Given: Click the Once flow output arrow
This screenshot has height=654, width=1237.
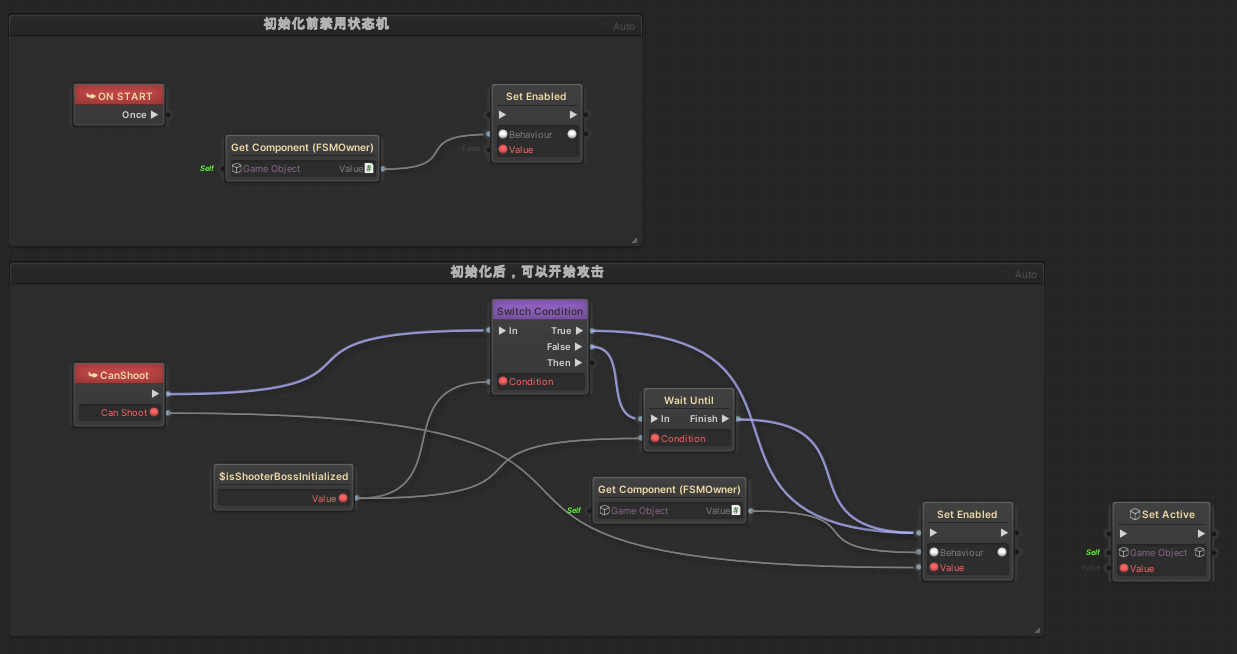Looking at the screenshot, I should (x=154, y=115).
